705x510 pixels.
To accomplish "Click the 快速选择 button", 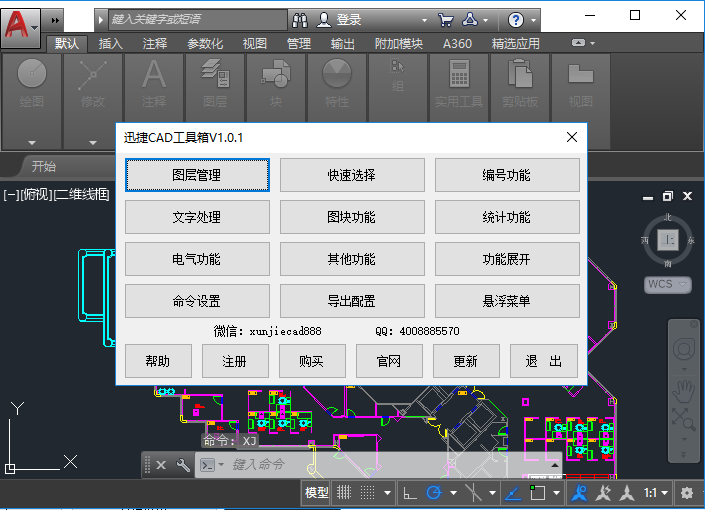I will click(x=352, y=175).
